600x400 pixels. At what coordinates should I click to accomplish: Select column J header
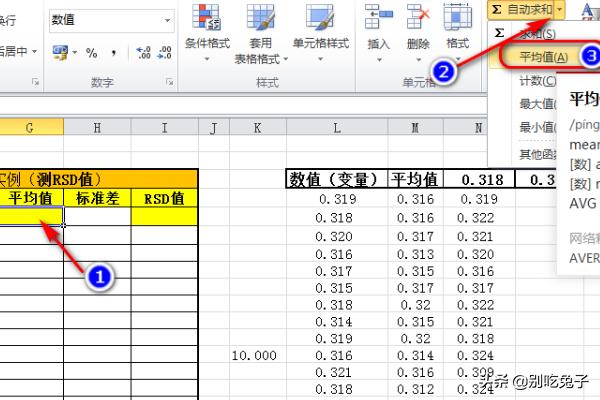(214, 127)
